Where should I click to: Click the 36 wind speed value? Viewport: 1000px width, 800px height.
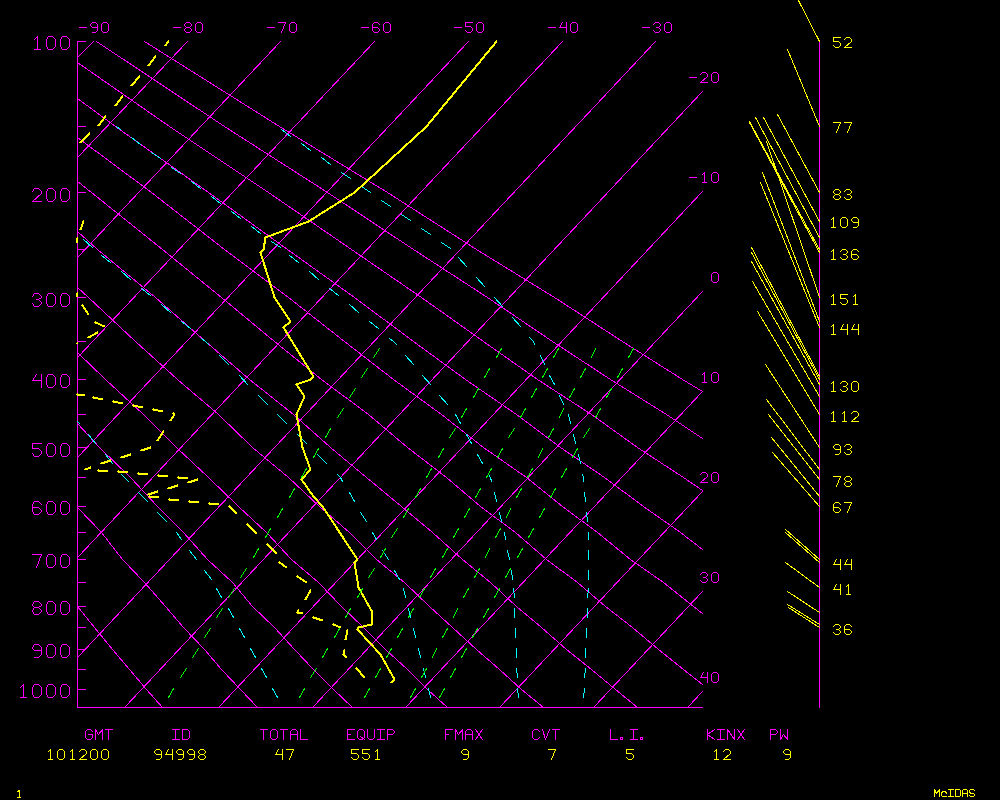(842, 630)
